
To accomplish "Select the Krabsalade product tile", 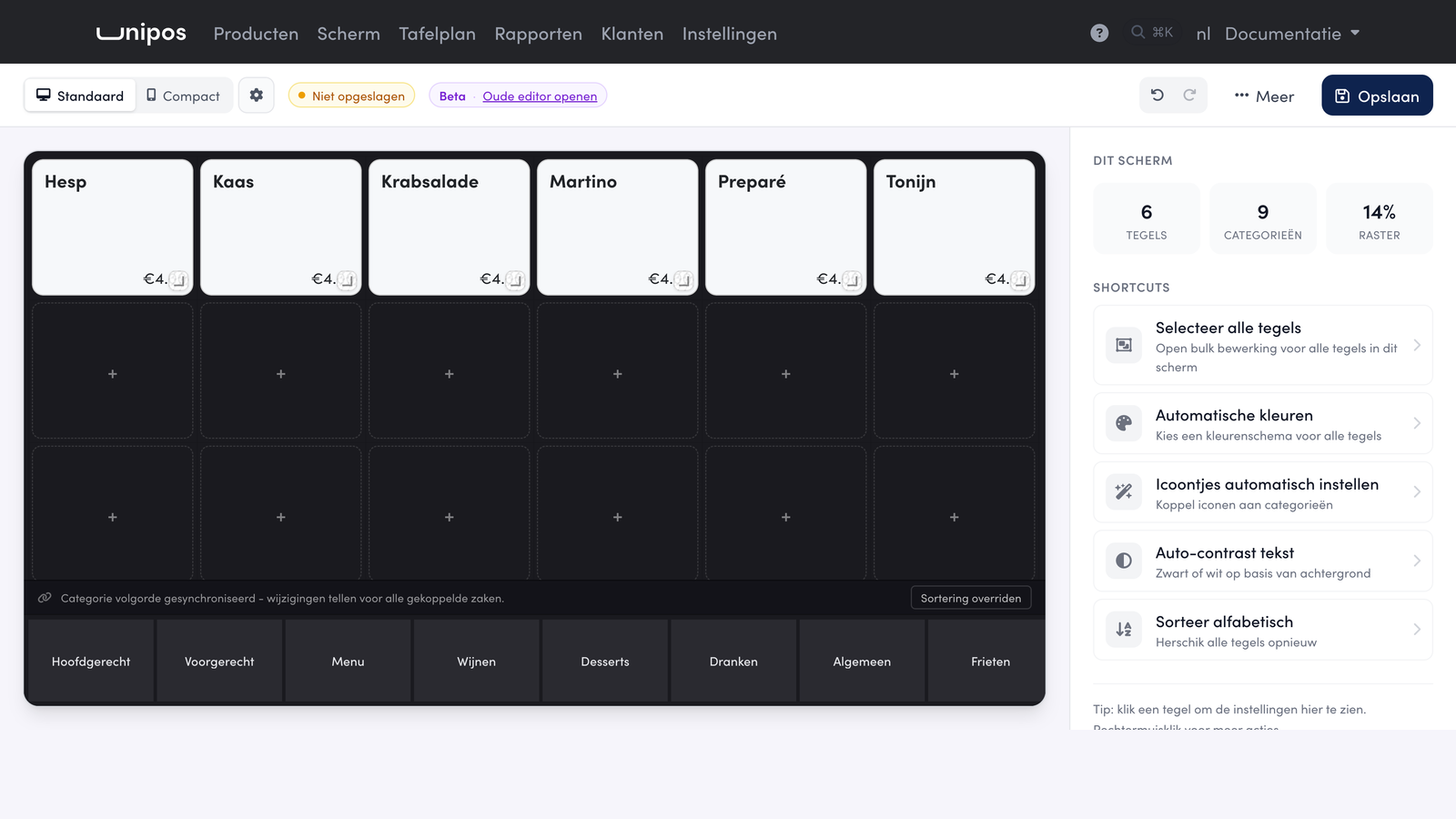I will [450, 227].
